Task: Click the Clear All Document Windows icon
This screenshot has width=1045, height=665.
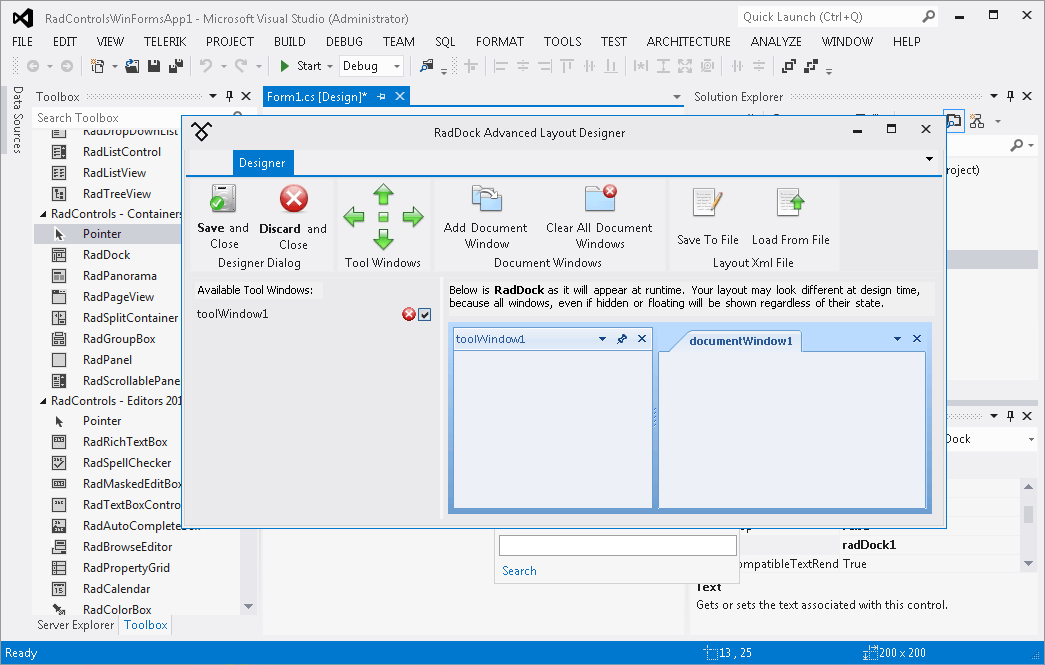Action: pos(600,199)
